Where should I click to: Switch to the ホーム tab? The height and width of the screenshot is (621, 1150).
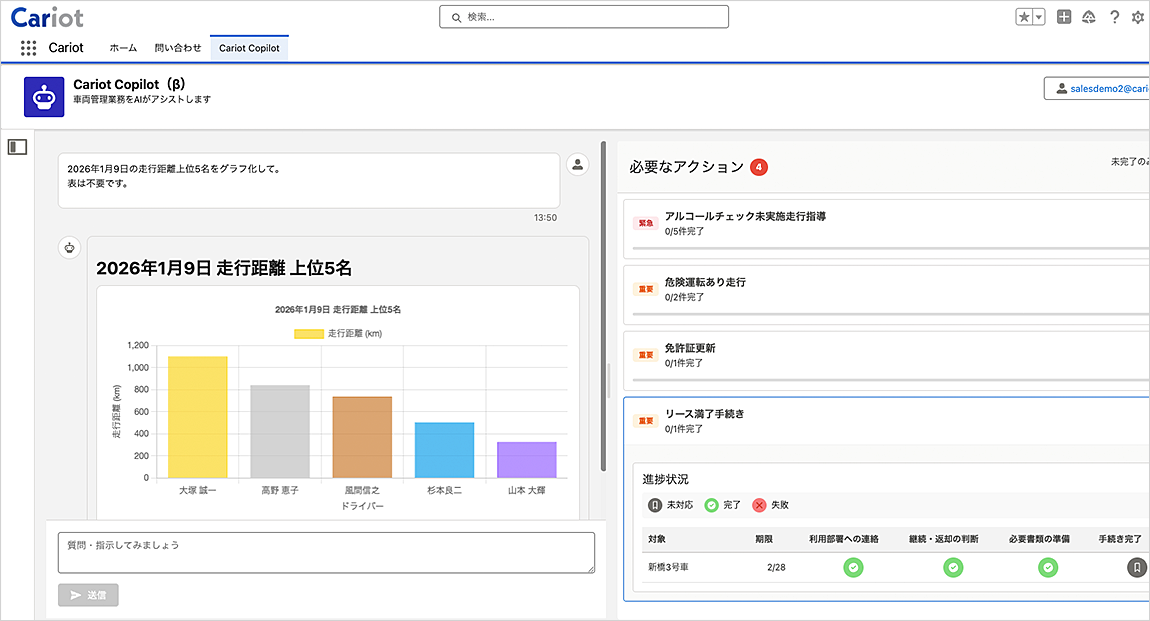[x=123, y=48]
